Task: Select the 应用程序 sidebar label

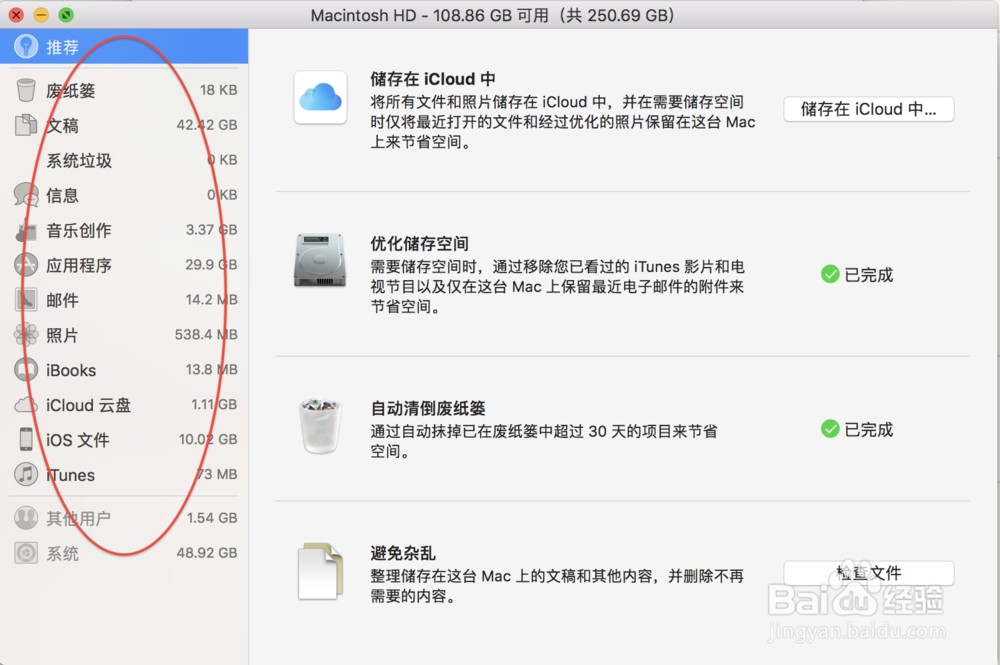Action: tap(79, 265)
